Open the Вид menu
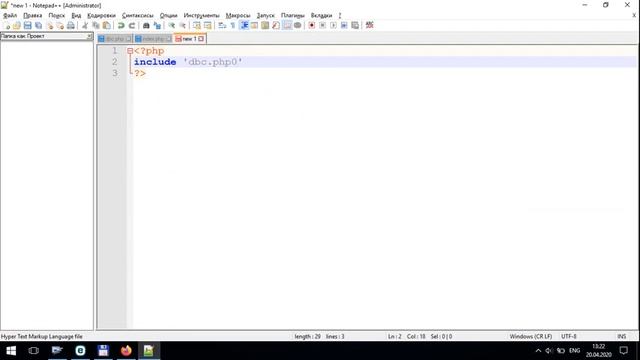Image resolution: width=640 pixels, height=360 pixels. [x=76, y=16]
